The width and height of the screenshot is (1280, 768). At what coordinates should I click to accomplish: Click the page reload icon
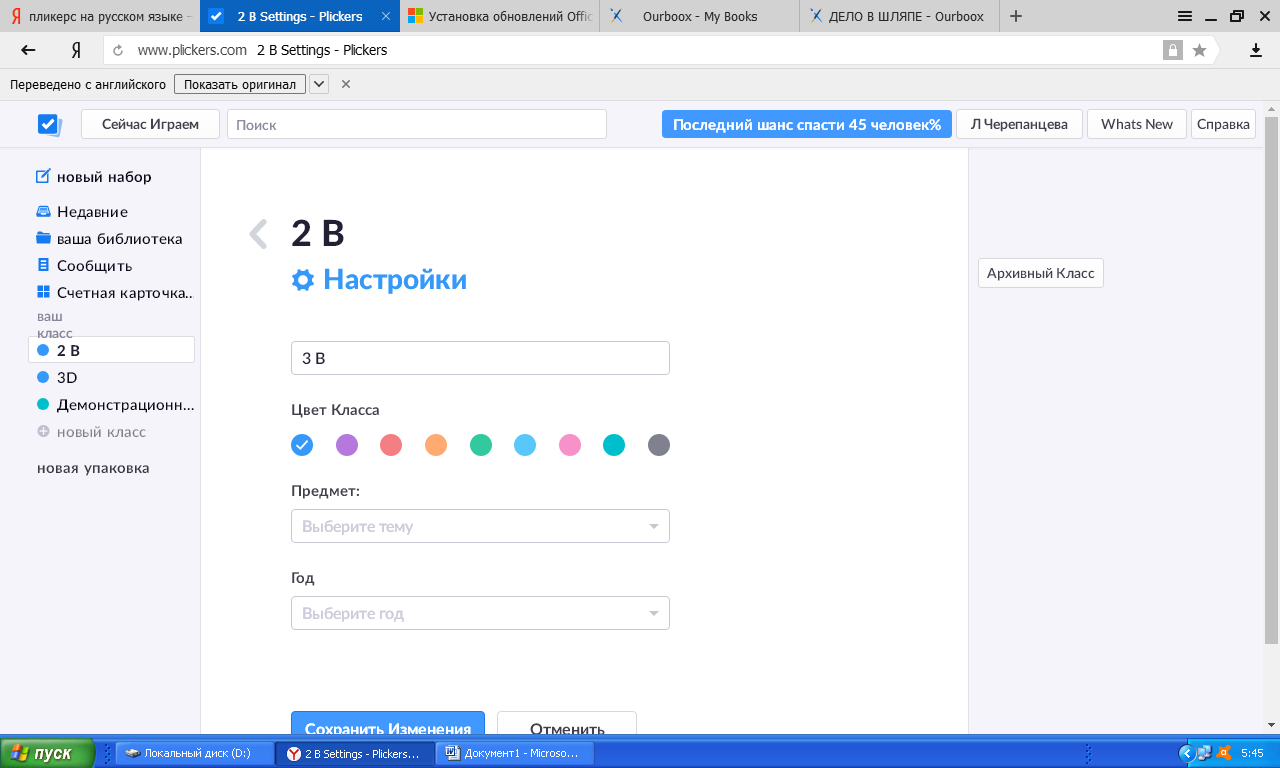point(118,50)
